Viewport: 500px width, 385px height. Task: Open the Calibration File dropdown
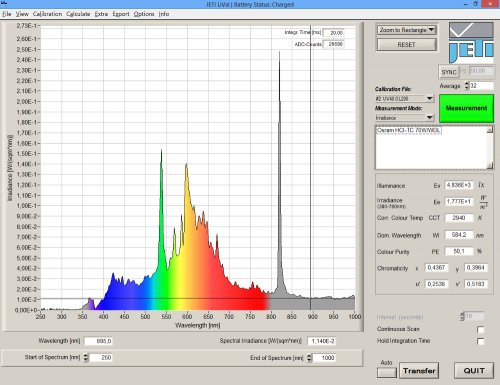tap(404, 99)
